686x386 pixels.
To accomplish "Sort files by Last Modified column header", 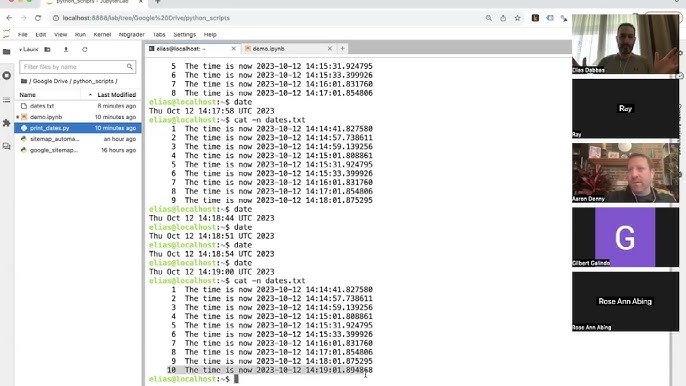I will point(116,95).
